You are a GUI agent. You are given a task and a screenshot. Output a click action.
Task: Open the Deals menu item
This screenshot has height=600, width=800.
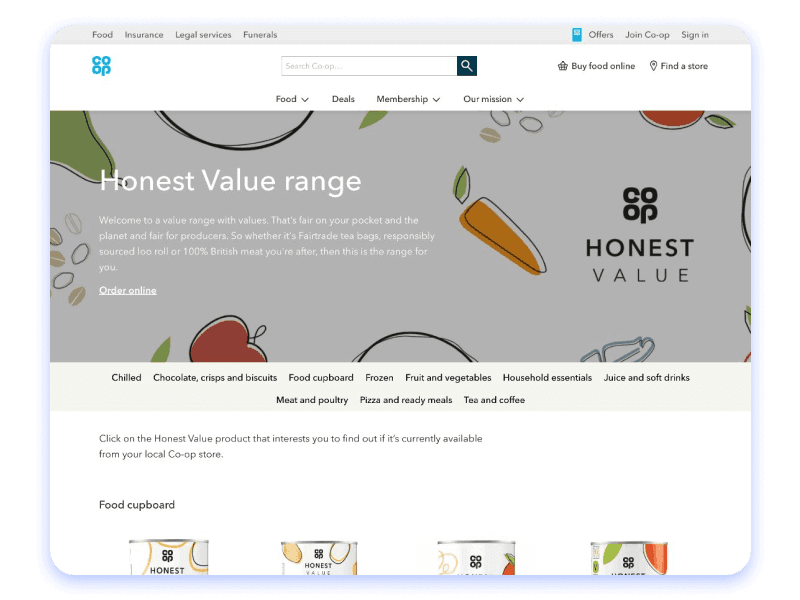pyautogui.click(x=343, y=99)
